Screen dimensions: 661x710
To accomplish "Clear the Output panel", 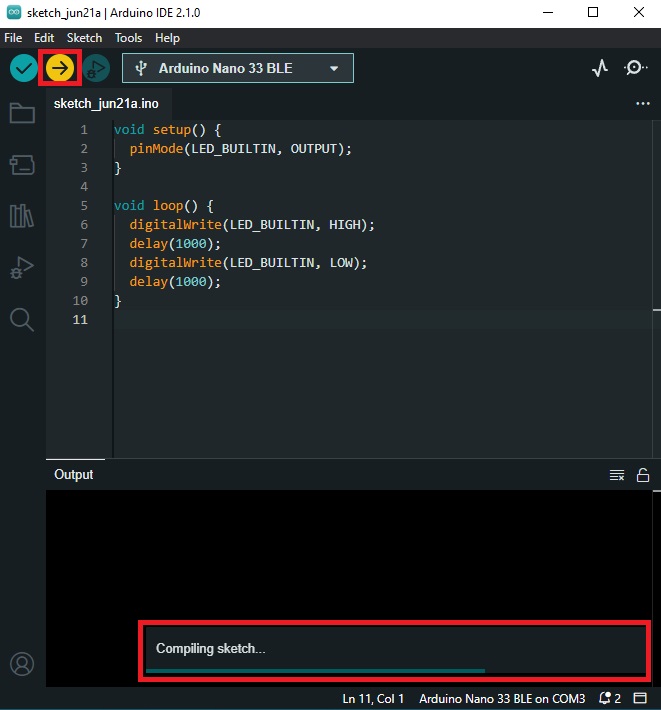I will (617, 475).
